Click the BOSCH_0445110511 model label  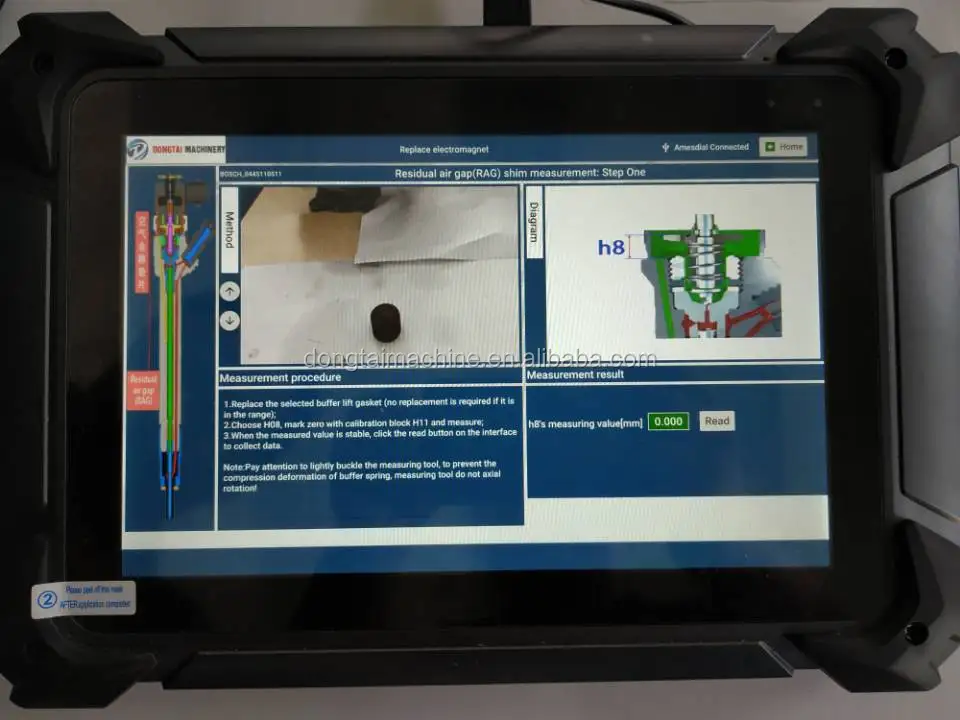pyautogui.click(x=251, y=174)
